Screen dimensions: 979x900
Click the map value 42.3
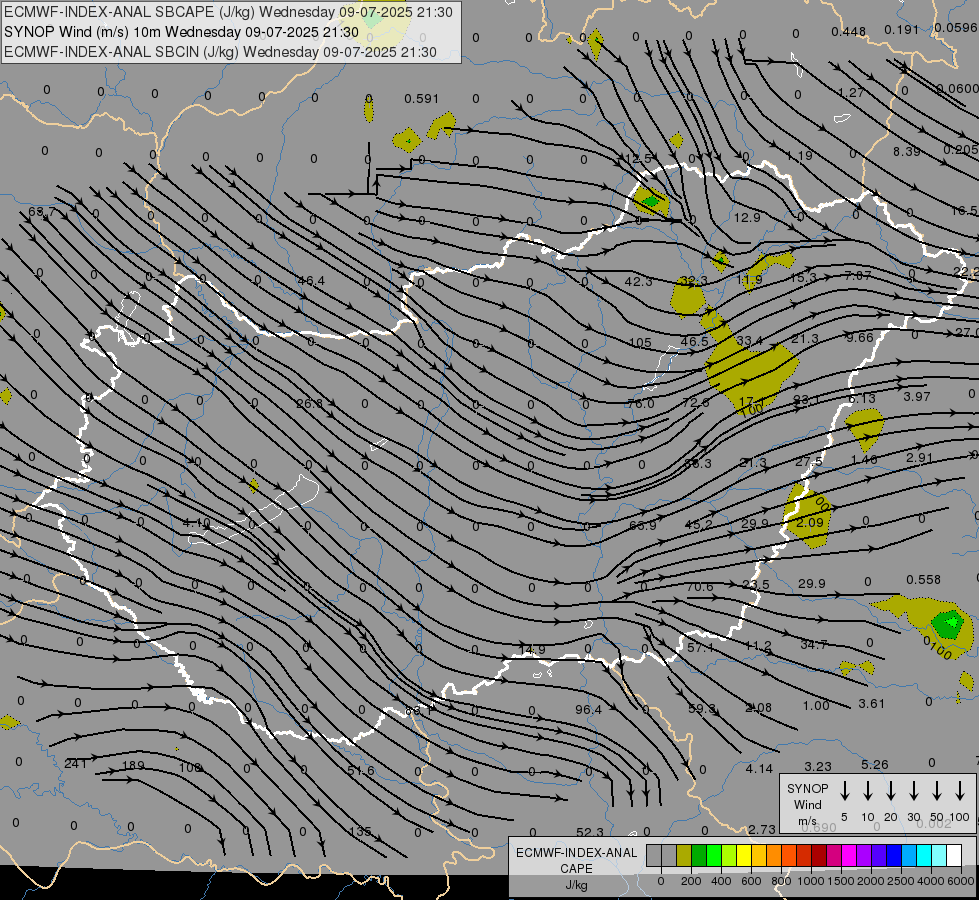click(638, 281)
